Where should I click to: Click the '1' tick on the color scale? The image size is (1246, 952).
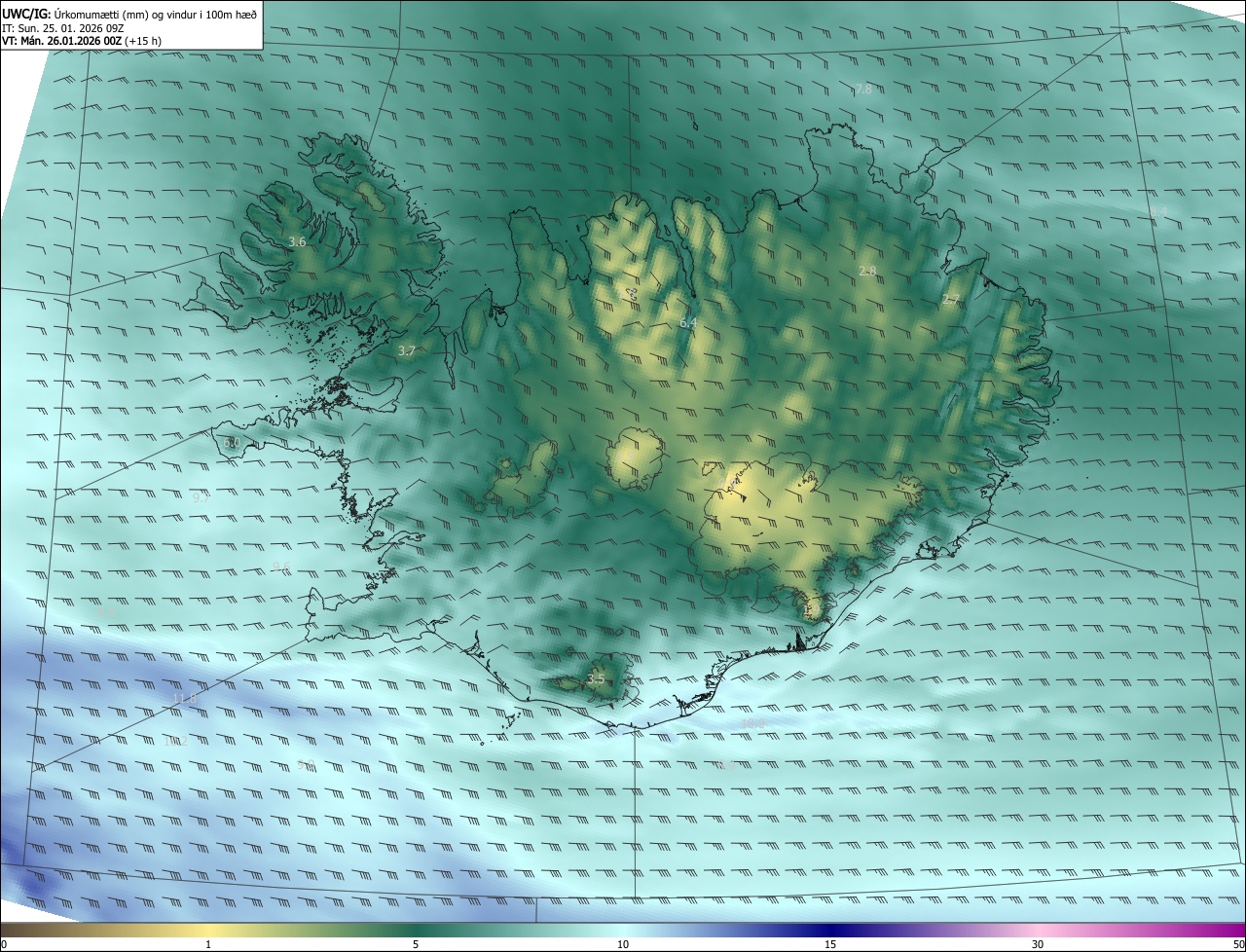coord(208,944)
